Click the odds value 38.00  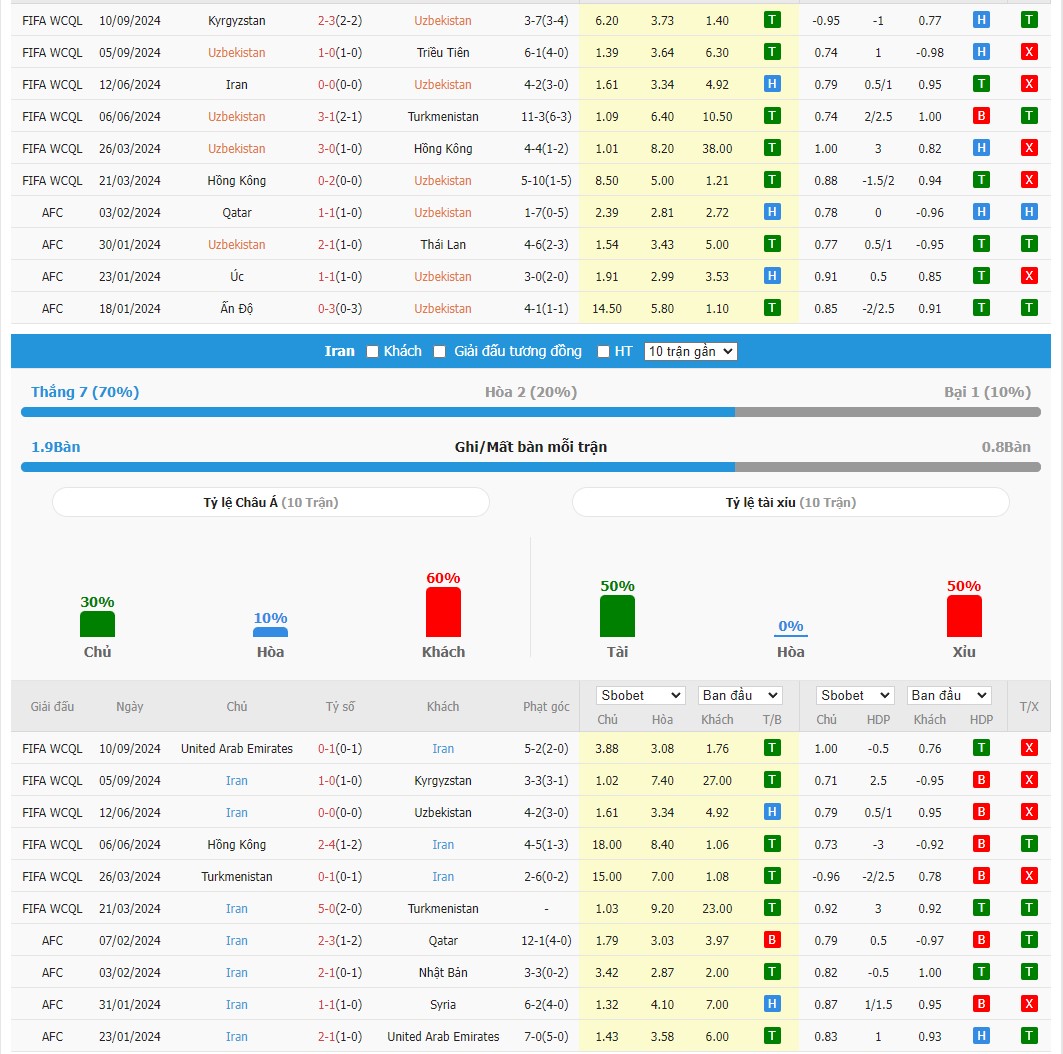tap(717, 148)
